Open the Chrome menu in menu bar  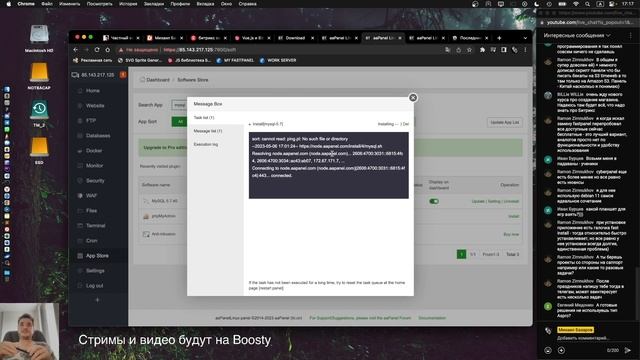click(x=26, y=4)
